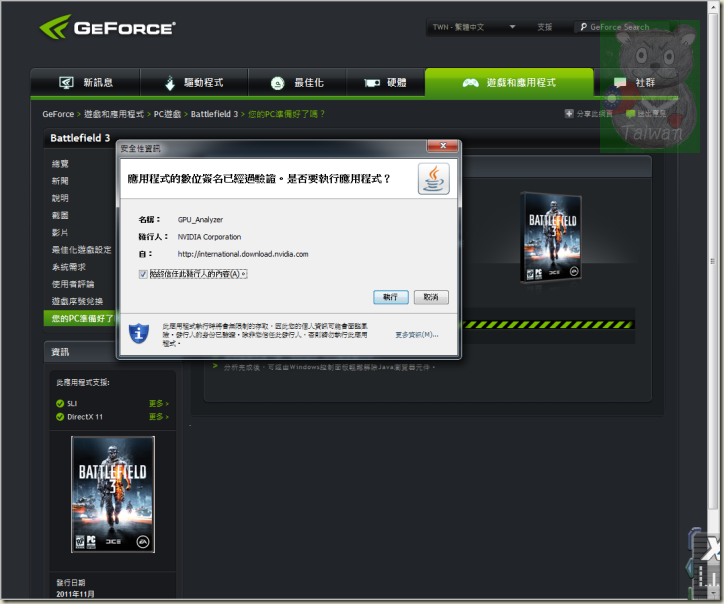Click the Battlefield 3 cover in sidebar

[113, 494]
